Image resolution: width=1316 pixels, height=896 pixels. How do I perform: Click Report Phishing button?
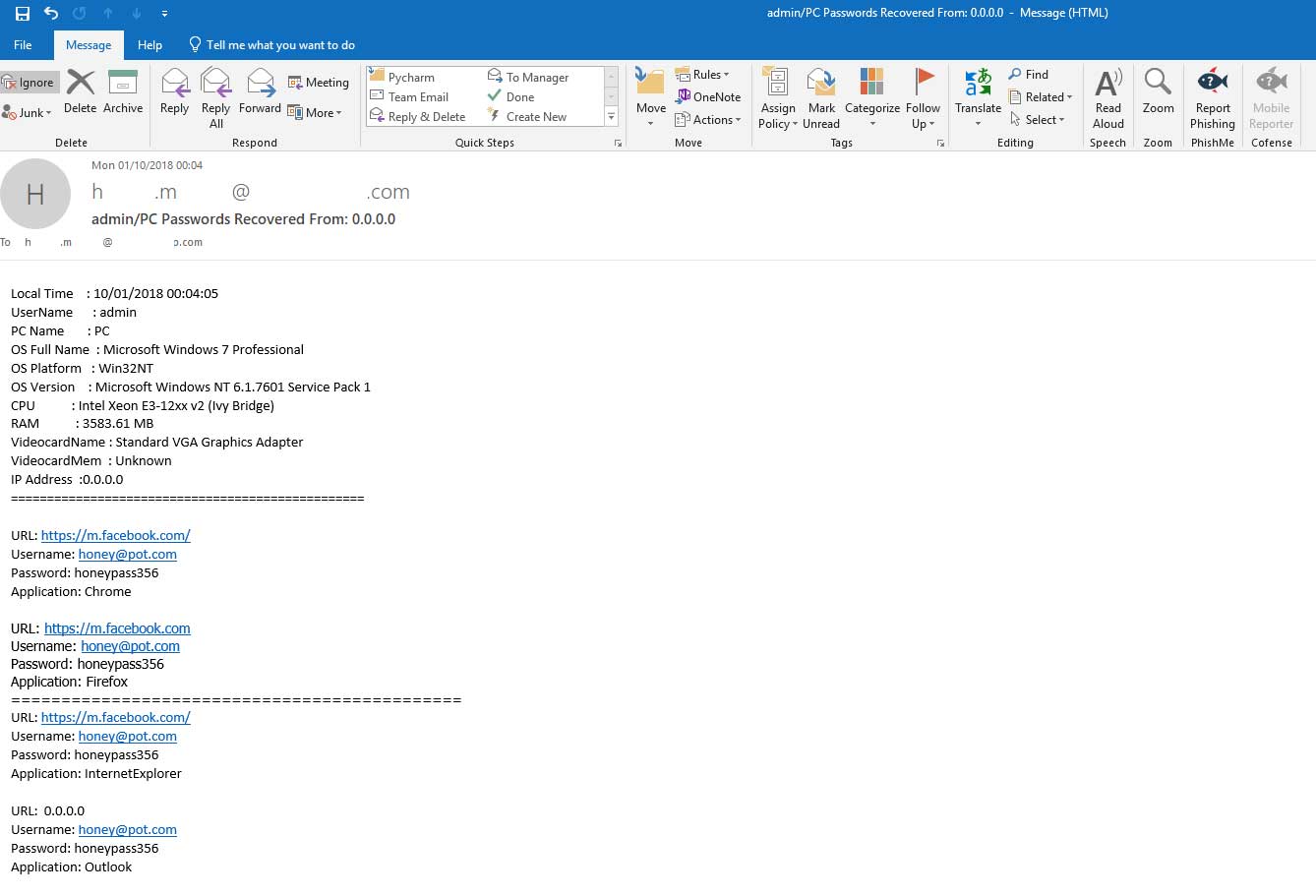pyautogui.click(x=1213, y=98)
